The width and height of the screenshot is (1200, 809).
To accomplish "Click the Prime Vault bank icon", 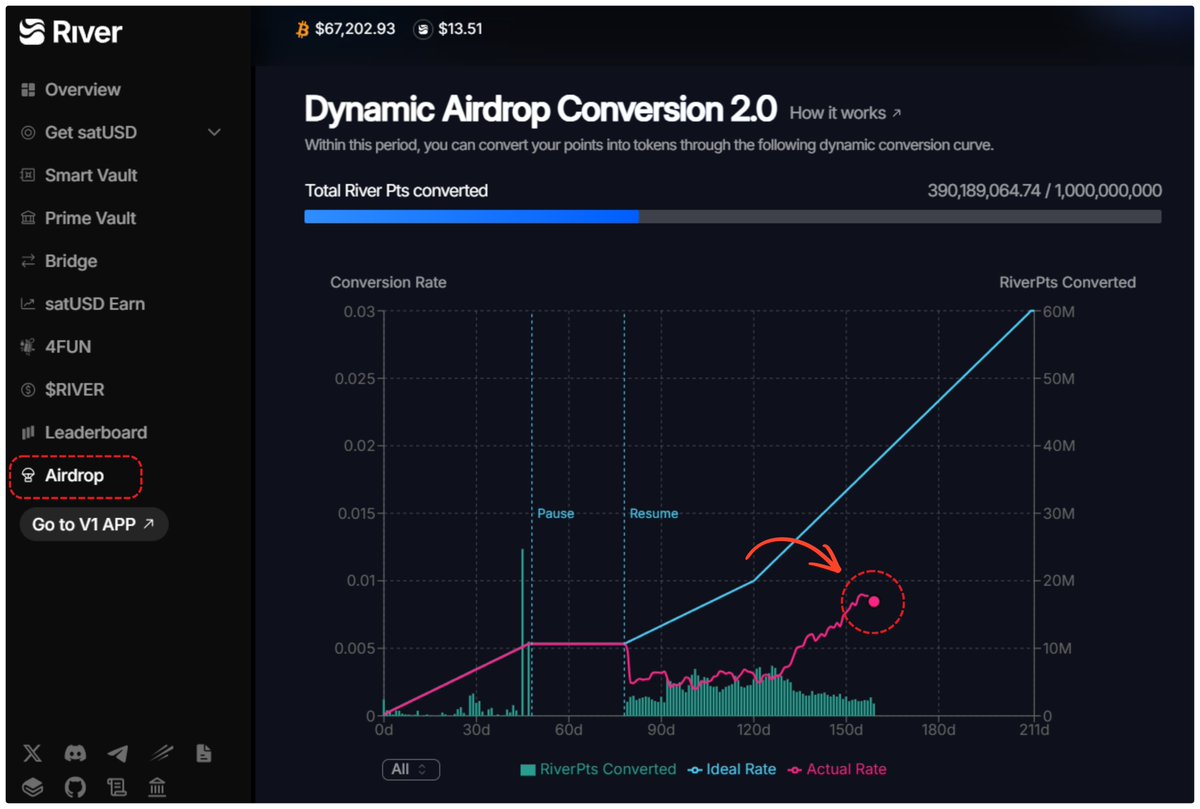I will 28,218.
